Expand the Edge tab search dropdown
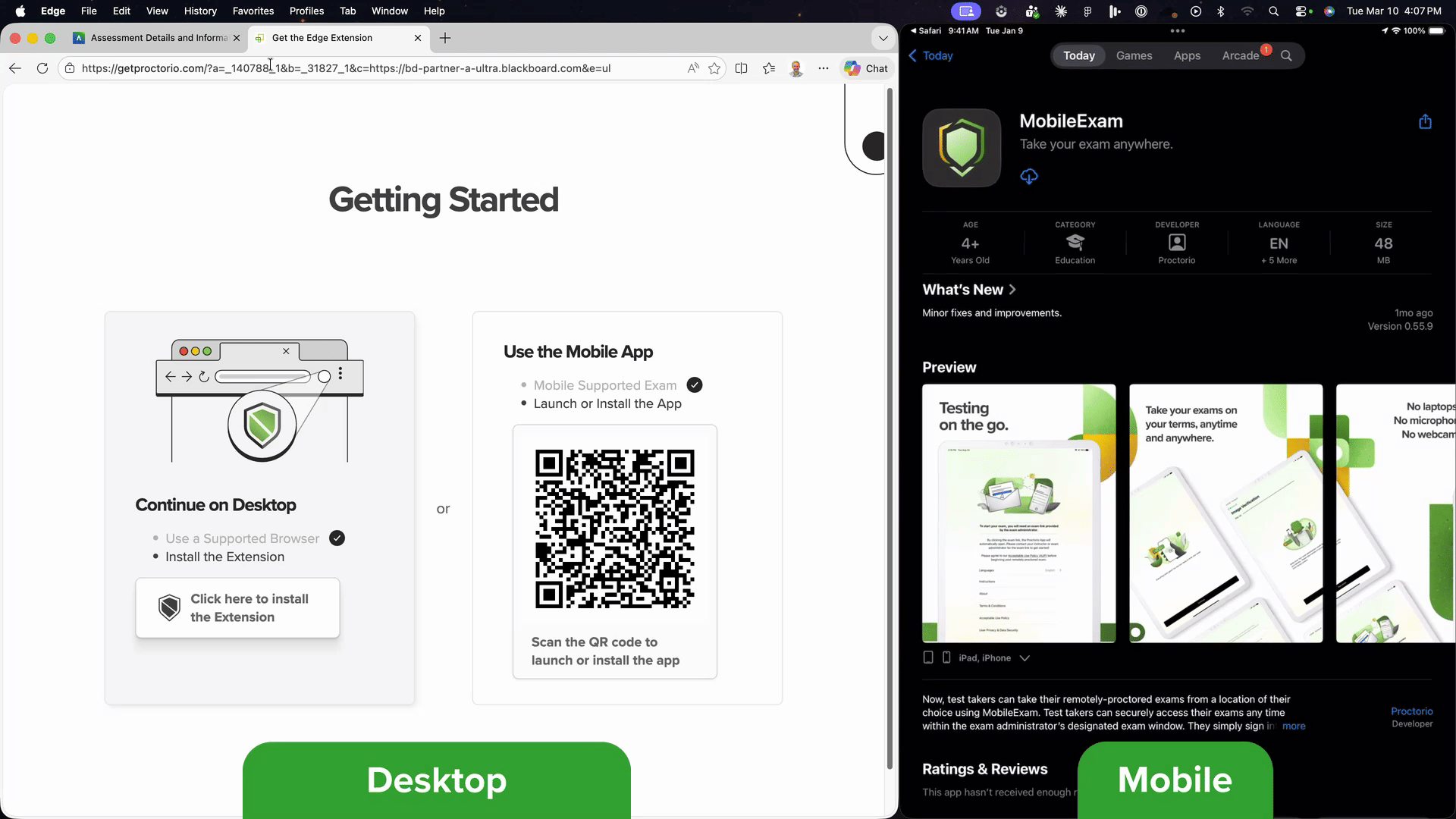Viewport: 1456px width, 819px height. 883,38
